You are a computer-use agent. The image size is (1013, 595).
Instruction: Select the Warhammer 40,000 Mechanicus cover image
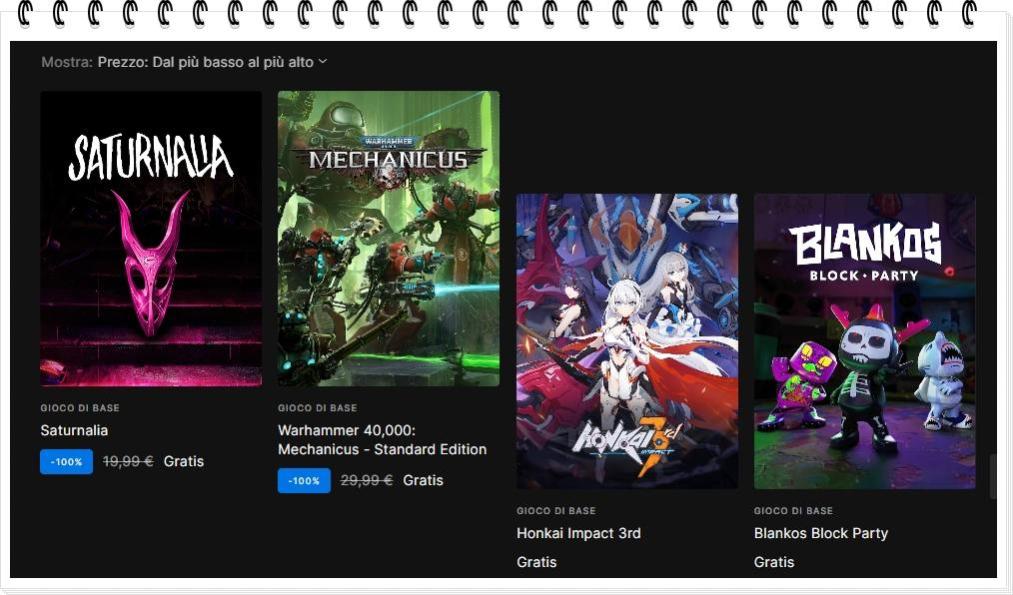click(x=388, y=238)
